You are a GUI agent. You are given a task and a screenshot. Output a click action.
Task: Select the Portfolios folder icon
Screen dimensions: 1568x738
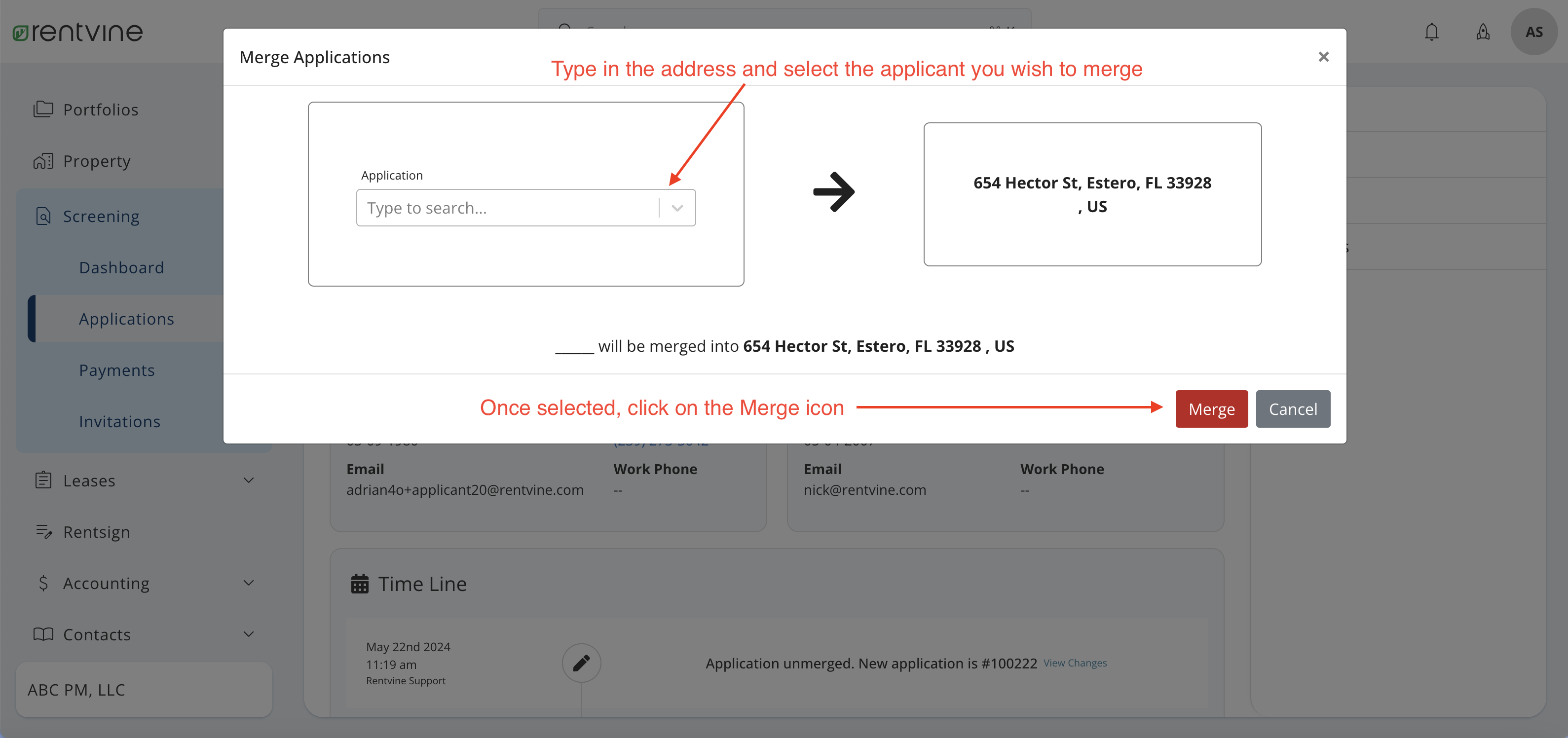click(43, 109)
